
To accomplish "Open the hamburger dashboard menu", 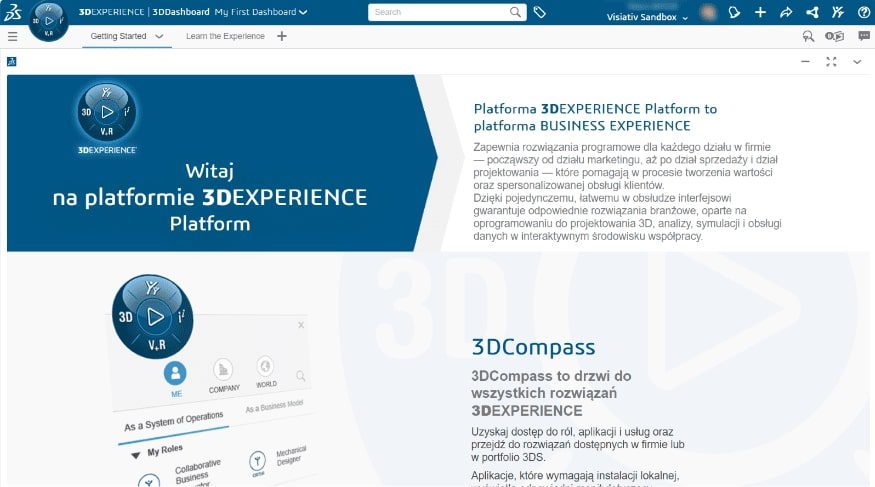I will 12,36.
